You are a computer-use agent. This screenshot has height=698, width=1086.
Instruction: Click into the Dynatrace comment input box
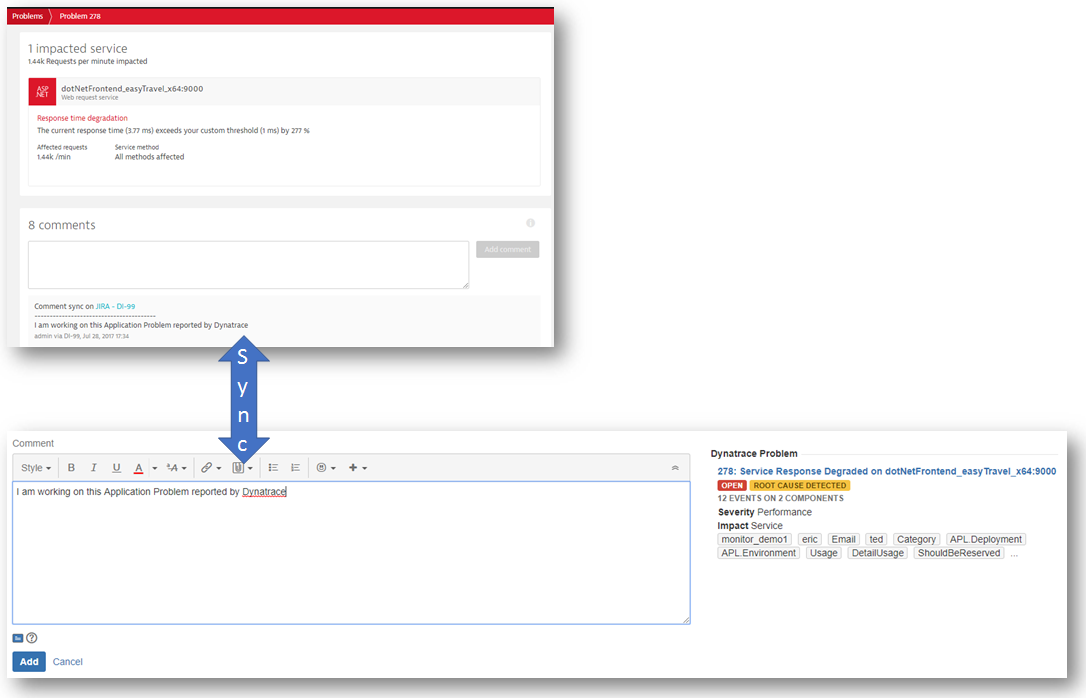[249, 265]
